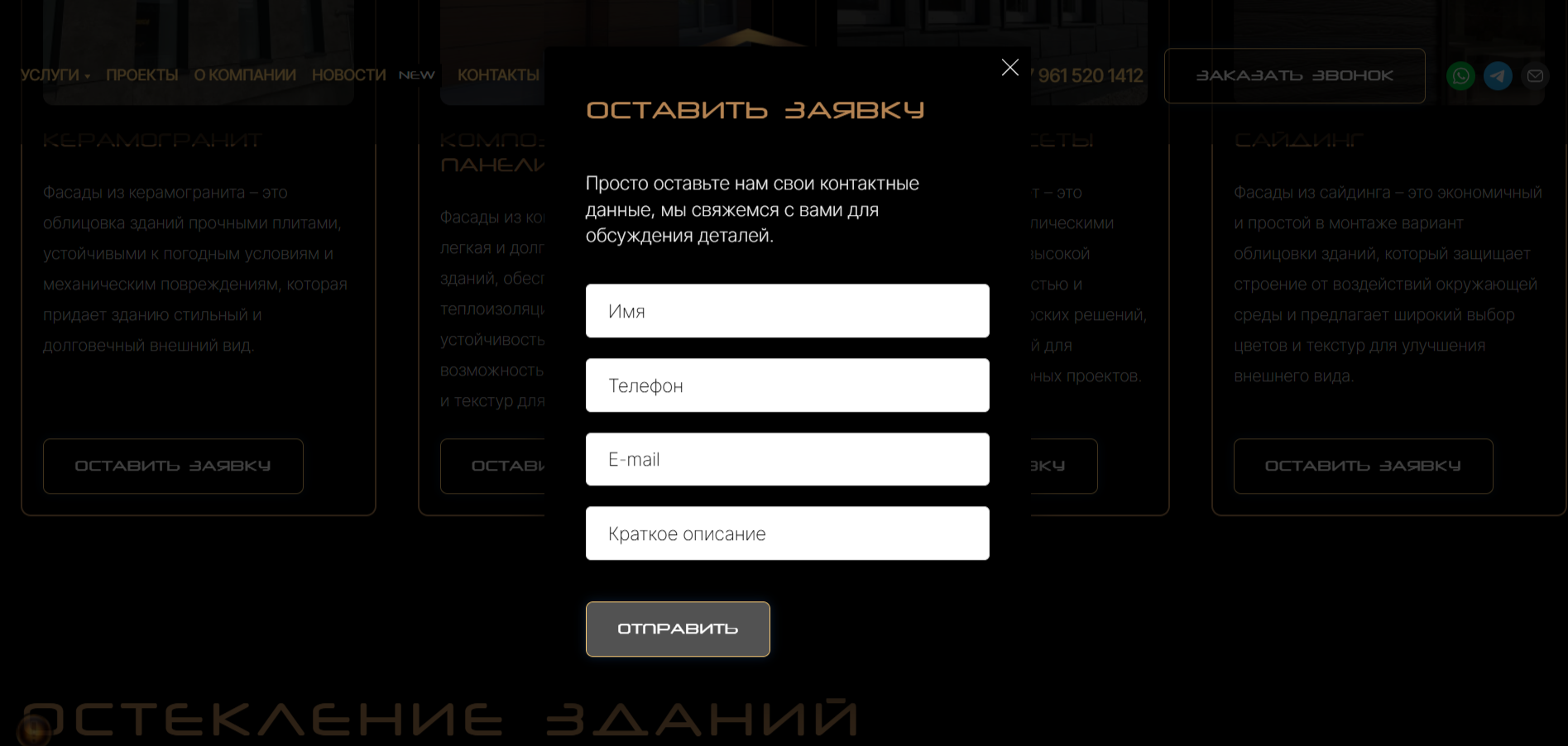Viewport: 1568px width, 746px height.
Task: Click the Остекление зданий heading
Action: point(440,718)
